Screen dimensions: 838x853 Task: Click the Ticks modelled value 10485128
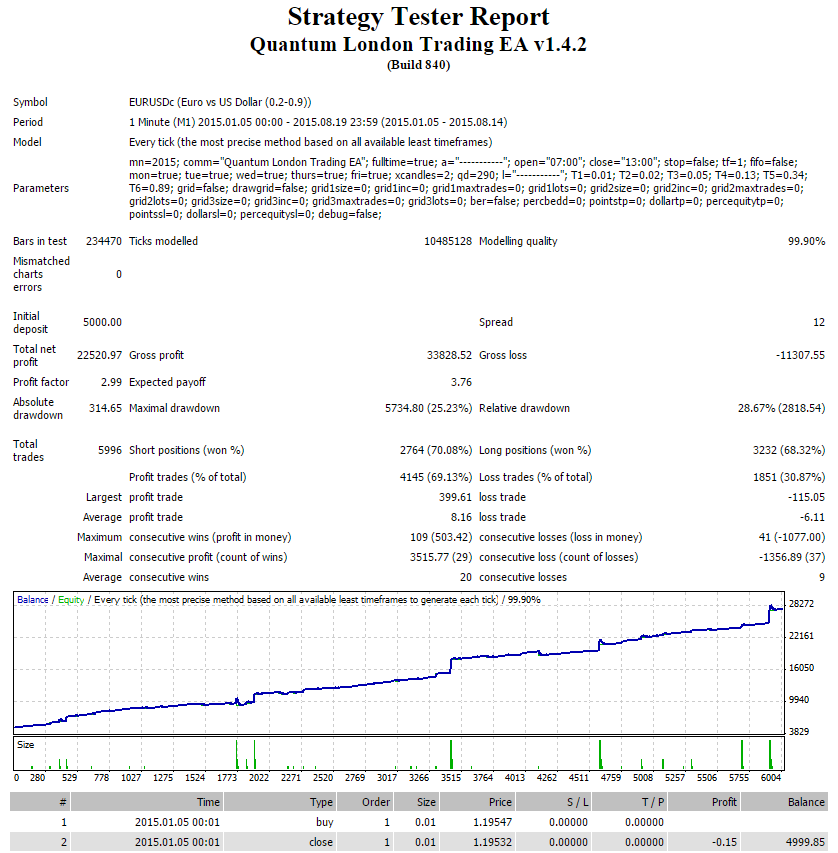(448, 241)
